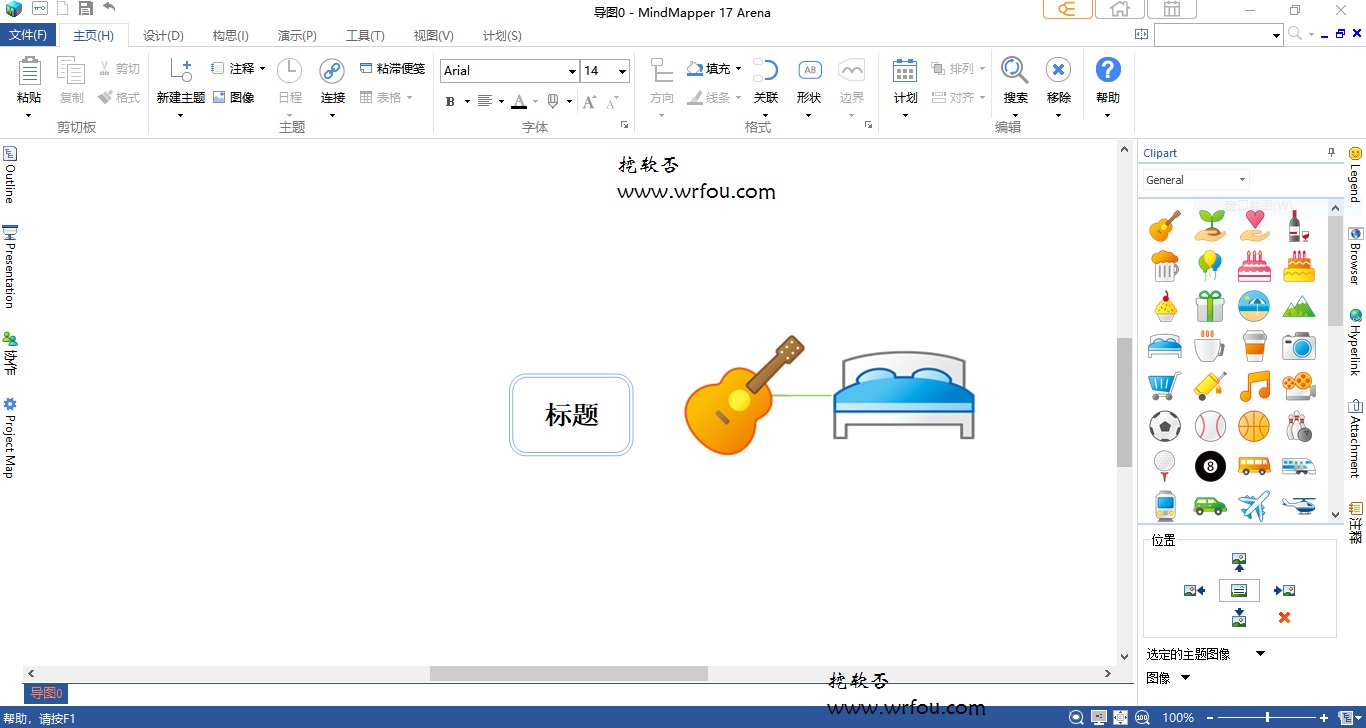Open 计划 (Schedule) calendar icon
Image resolution: width=1366 pixels, height=728 pixels.
(905, 71)
